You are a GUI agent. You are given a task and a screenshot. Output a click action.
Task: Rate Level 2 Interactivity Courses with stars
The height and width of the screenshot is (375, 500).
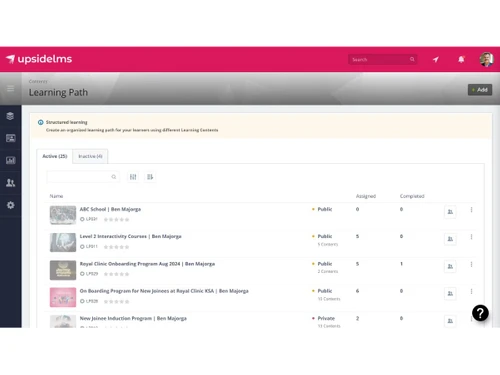click(x=116, y=247)
